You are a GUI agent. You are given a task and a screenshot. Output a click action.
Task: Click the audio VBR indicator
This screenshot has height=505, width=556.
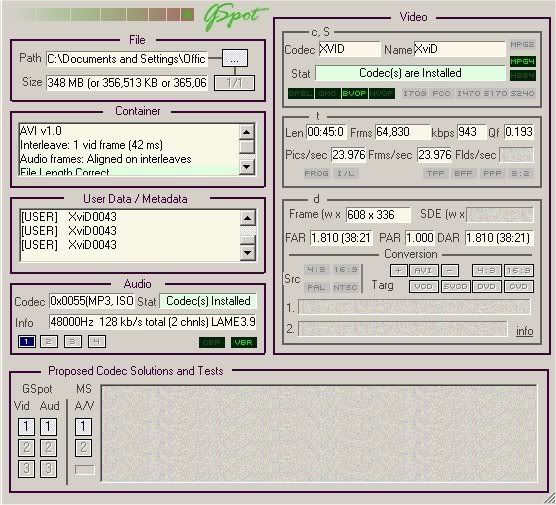tap(244, 343)
